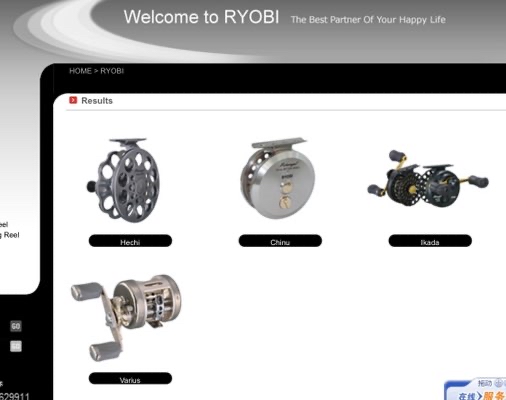Click RYOBI in the breadcrumb trail

coord(112,71)
